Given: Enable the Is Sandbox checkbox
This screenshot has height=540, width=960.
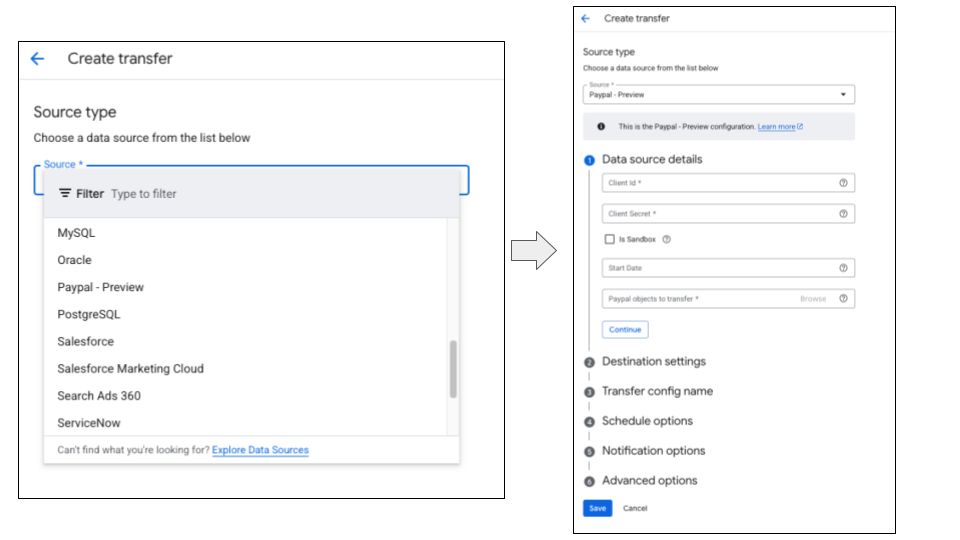Looking at the screenshot, I should [x=609, y=240].
